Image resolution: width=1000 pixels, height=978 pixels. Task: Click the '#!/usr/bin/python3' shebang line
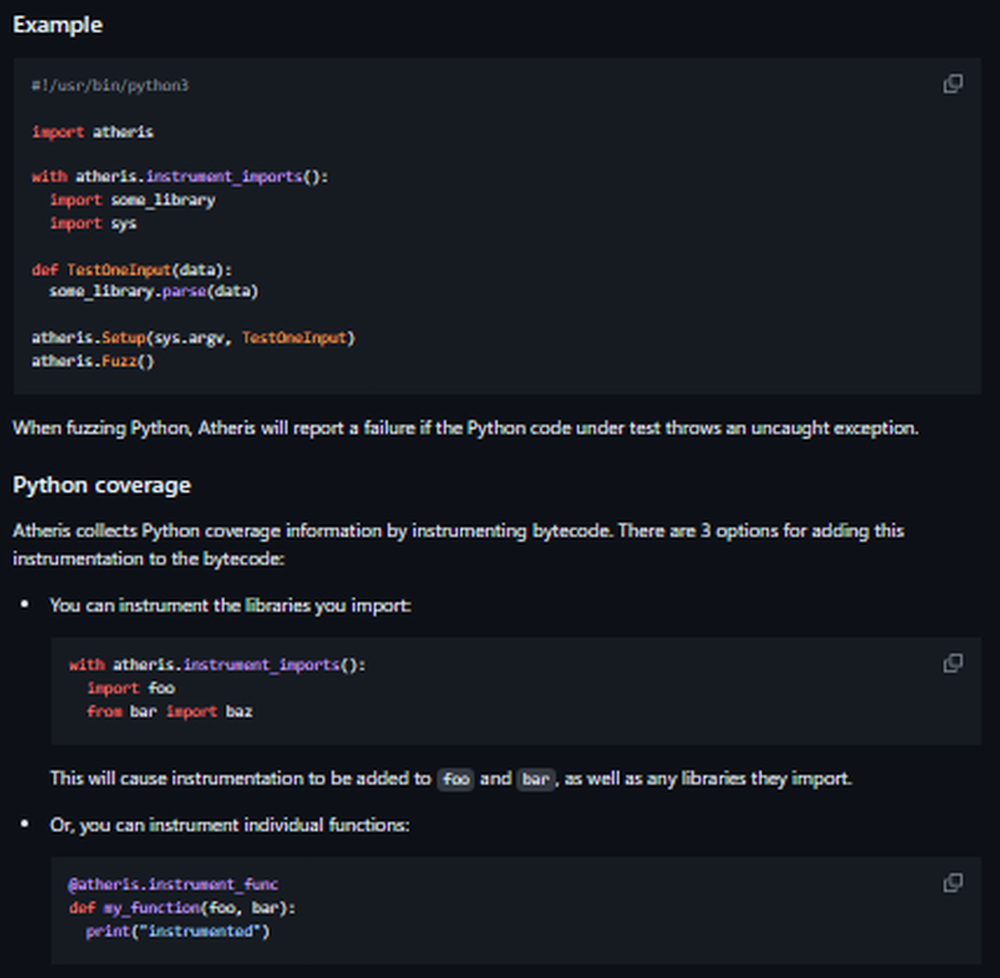point(110,85)
